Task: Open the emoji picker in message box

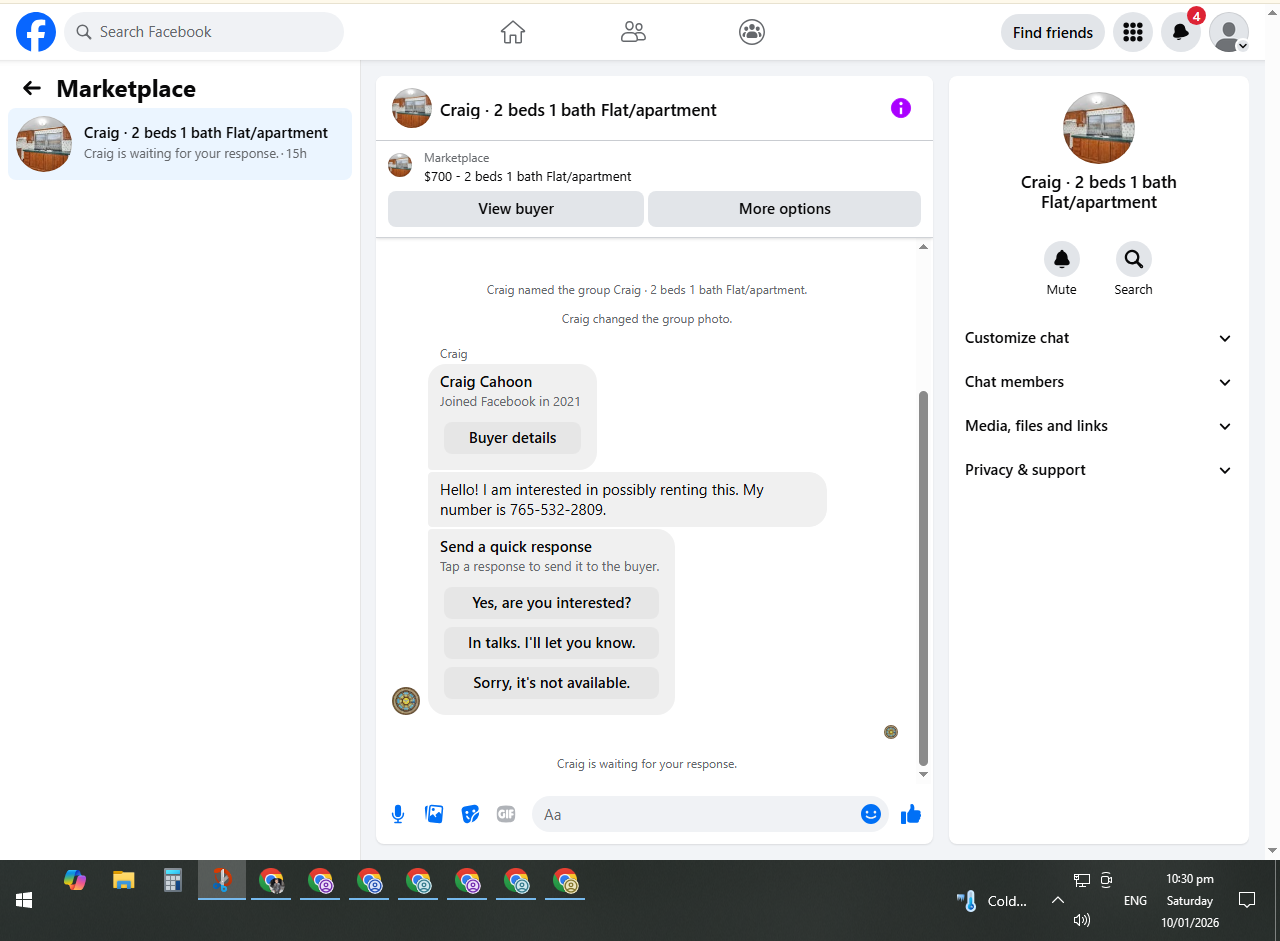Action: (x=871, y=814)
